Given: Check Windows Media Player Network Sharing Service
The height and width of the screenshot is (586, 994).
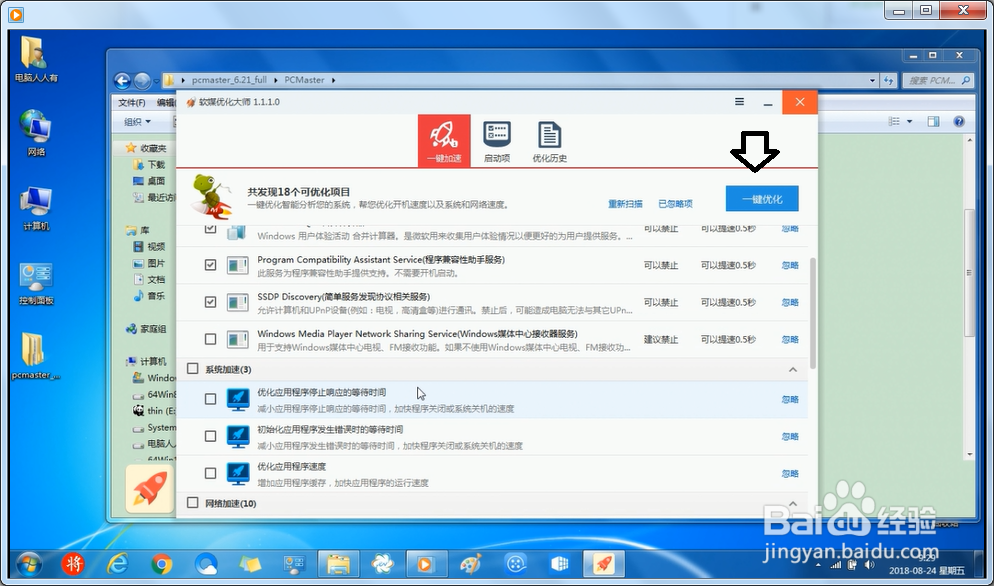Looking at the screenshot, I should click(x=210, y=339).
